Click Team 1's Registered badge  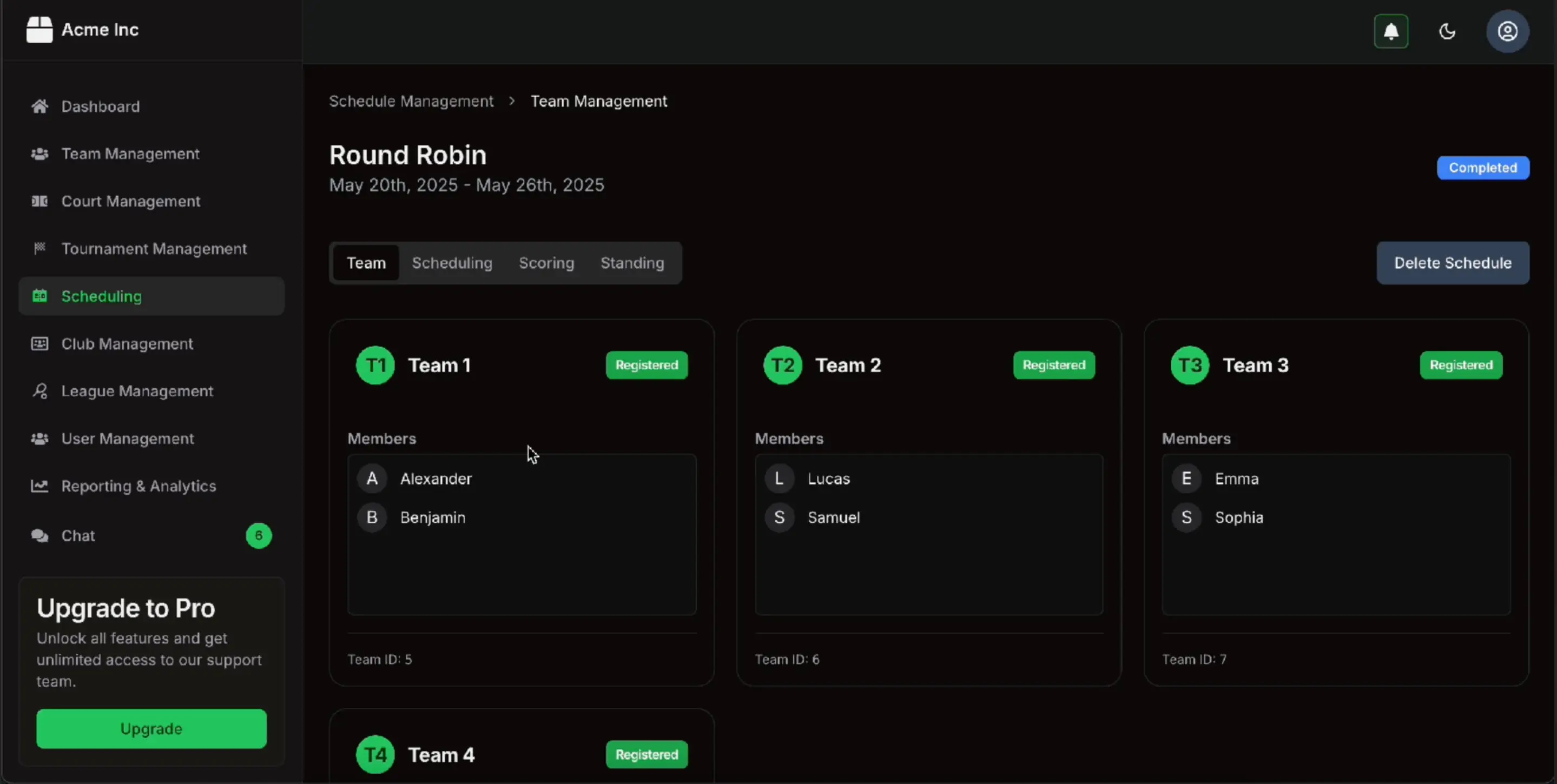(x=646, y=365)
